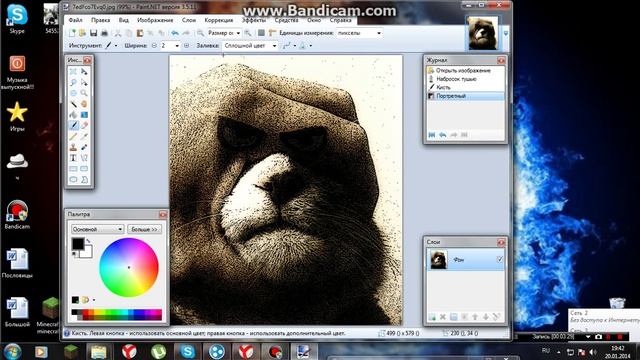The width and height of the screenshot is (640, 360).
Task: Open the Файл menu
Action: click(x=76, y=20)
